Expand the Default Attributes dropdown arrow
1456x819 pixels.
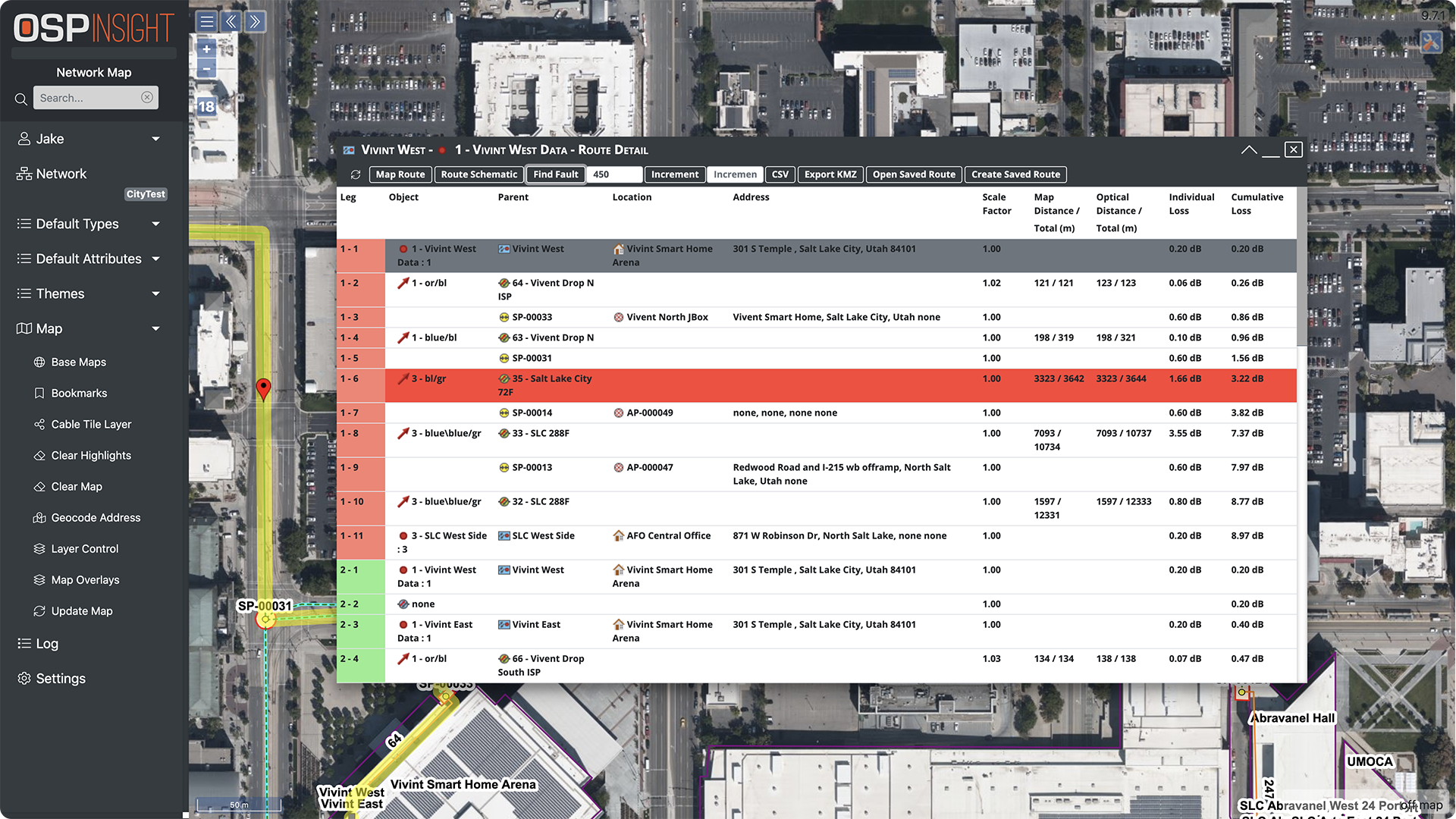155,259
